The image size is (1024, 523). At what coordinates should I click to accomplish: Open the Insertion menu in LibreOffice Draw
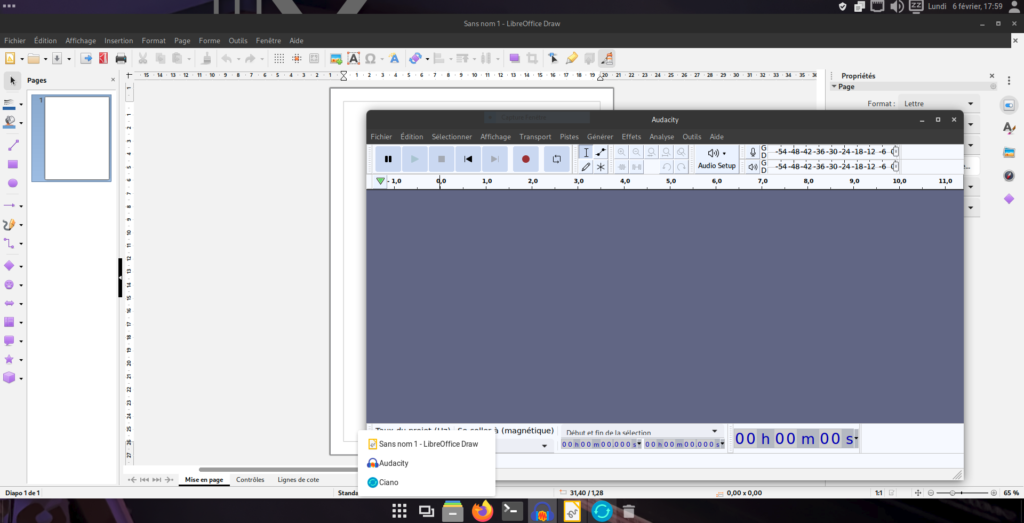point(118,40)
